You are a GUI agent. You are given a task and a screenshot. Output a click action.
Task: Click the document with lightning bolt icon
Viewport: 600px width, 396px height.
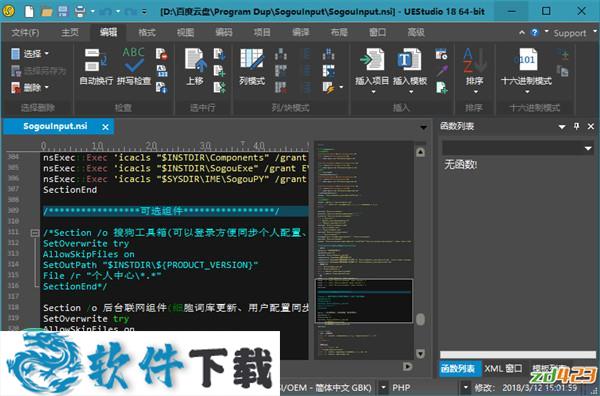pos(328,88)
